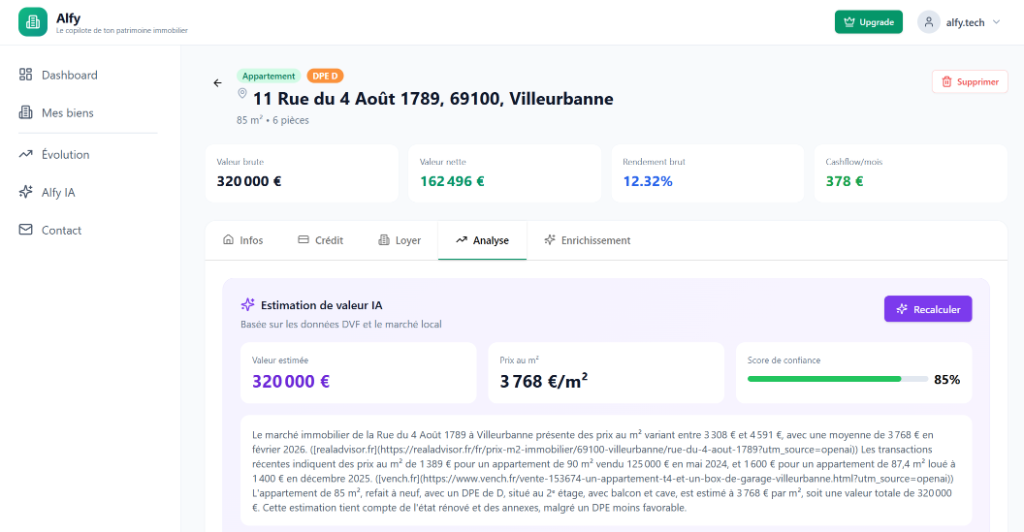1024x532 pixels.
Task: Open the Enrichissement tab
Action: (588, 240)
